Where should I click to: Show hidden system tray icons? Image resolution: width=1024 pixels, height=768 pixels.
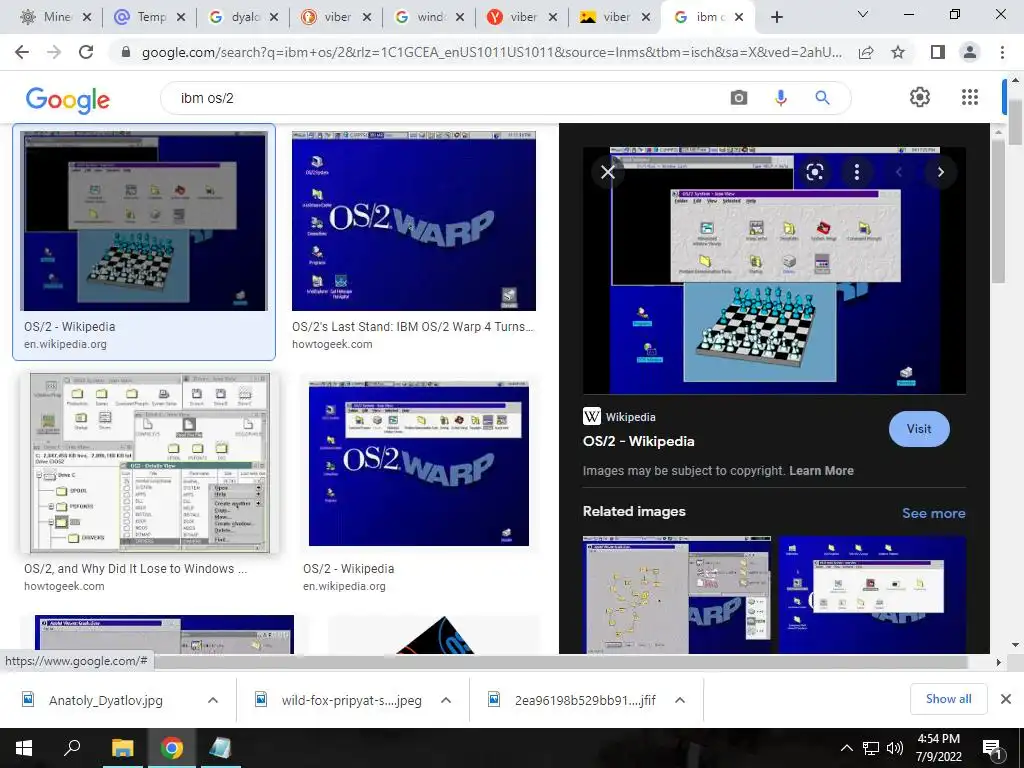click(x=846, y=748)
